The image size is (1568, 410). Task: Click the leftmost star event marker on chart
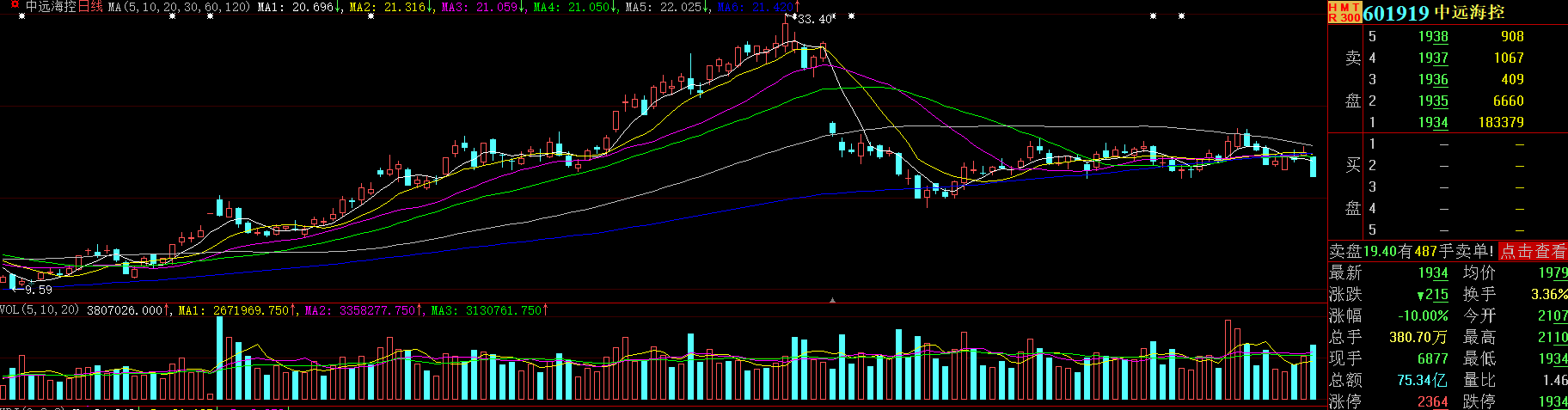[21, 16]
